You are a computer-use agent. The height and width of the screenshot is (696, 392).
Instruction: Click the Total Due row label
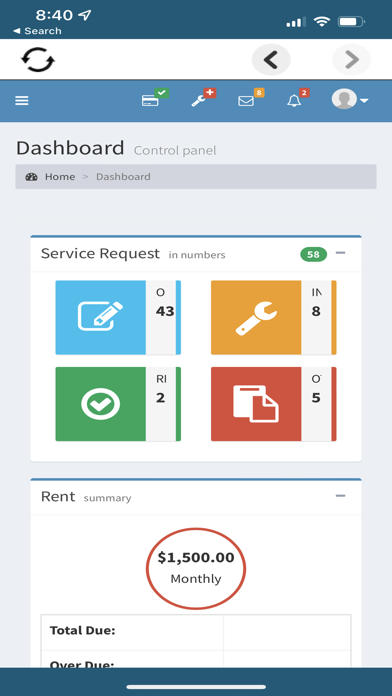(x=83, y=630)
